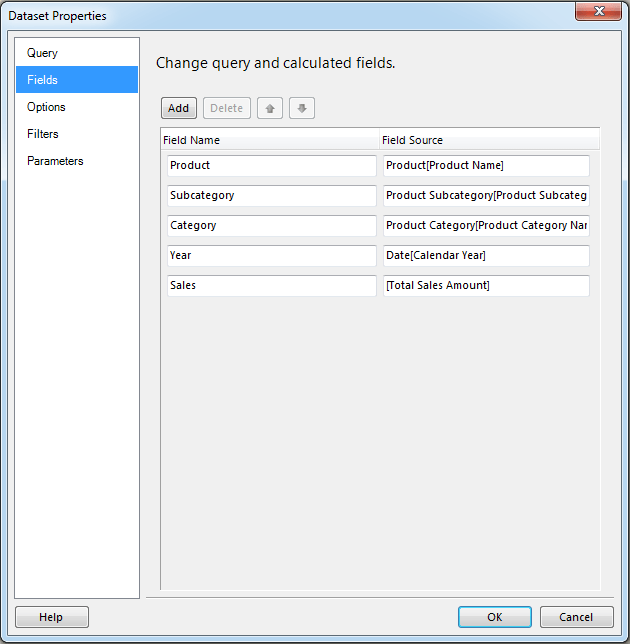Confirm changes with the OK button

point(494,617)
